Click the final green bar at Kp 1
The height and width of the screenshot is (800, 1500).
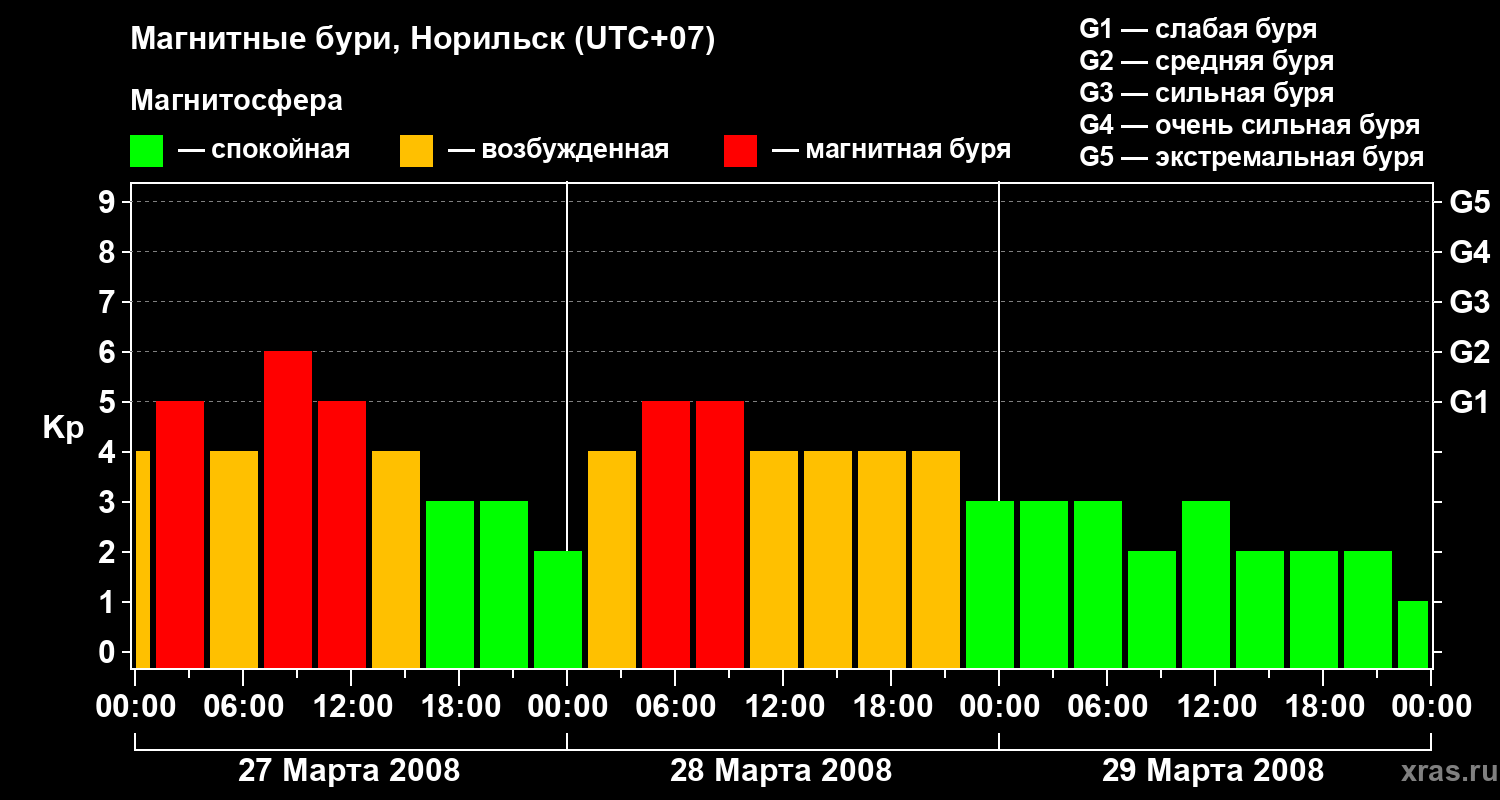pos(1413,634)
